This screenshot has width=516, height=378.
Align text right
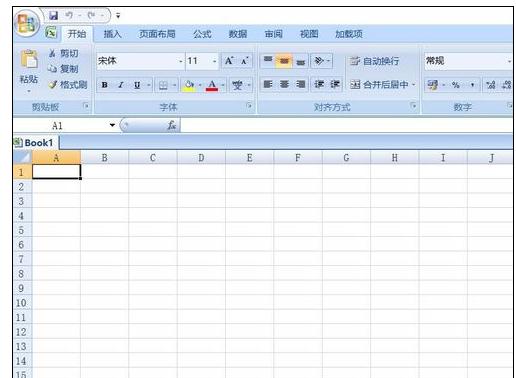[300, 84]
